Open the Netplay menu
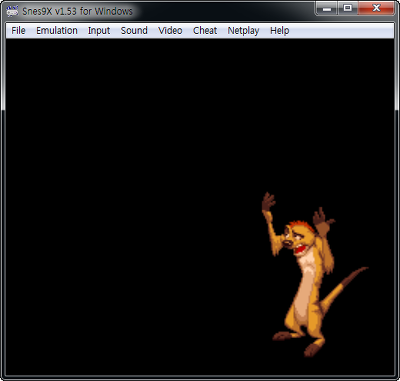Screen dimensions: 400x381 243,31
